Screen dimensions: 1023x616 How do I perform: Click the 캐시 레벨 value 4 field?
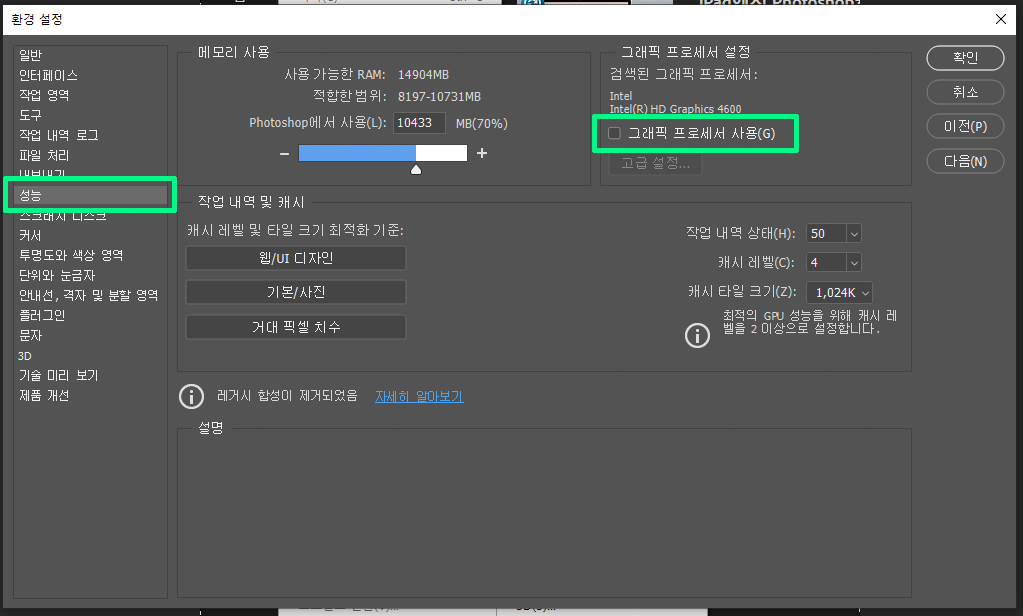point(827,262)
